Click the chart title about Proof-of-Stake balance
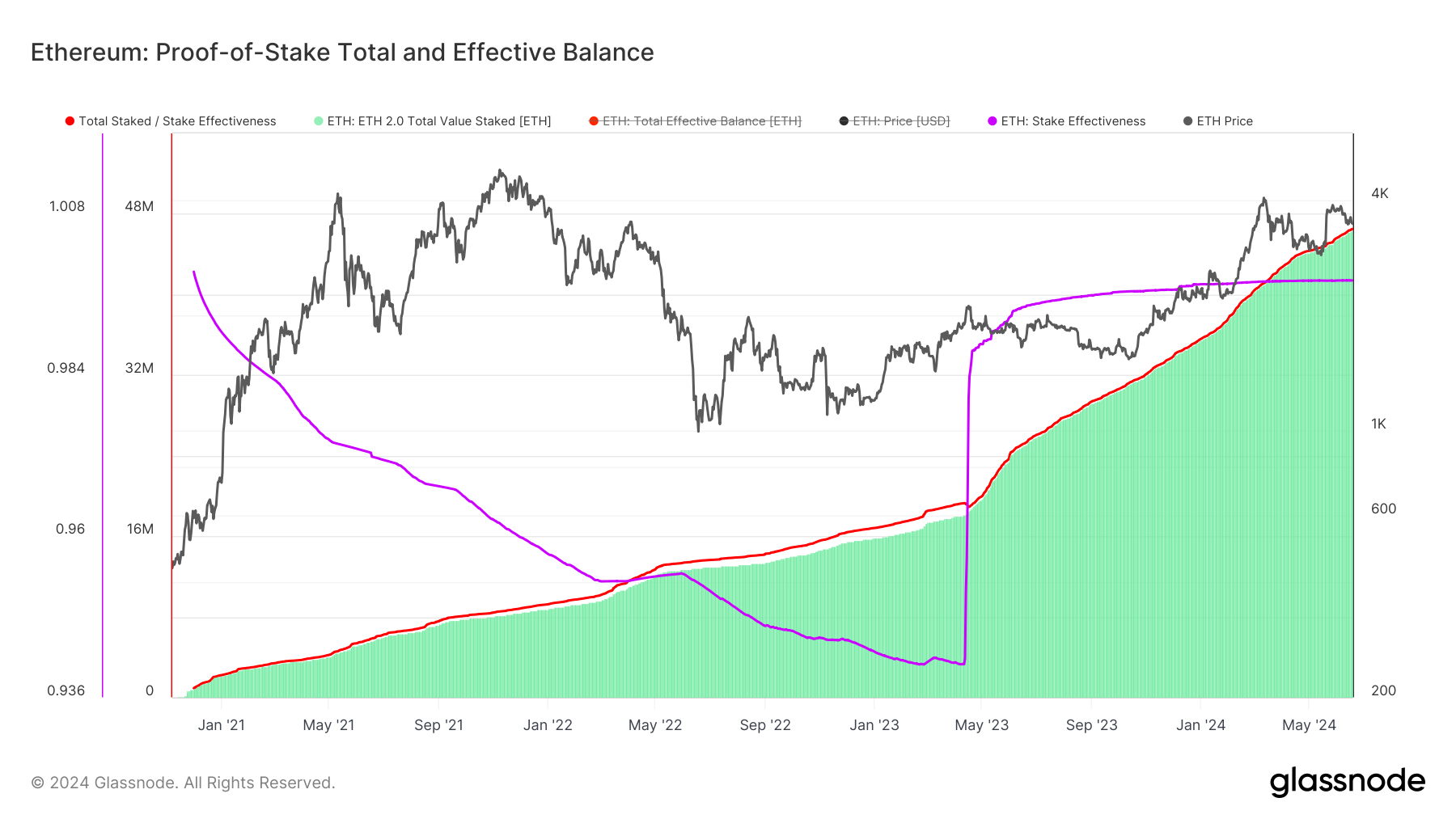The image size is (1456, 819). [342, 53]
